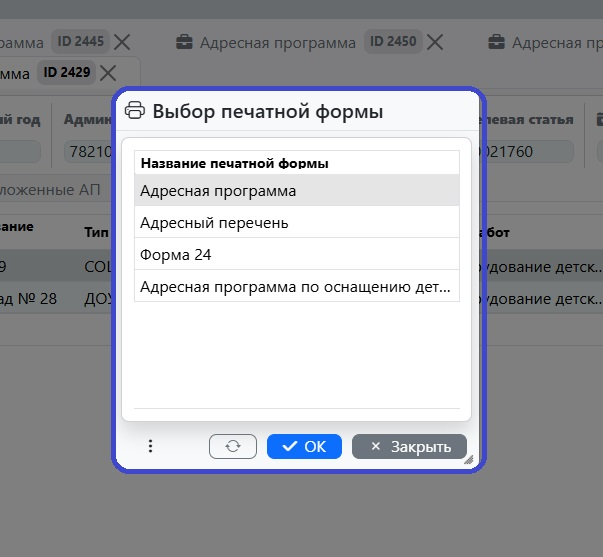Click the Название печатной формы column header

click(x=236, y=162)
